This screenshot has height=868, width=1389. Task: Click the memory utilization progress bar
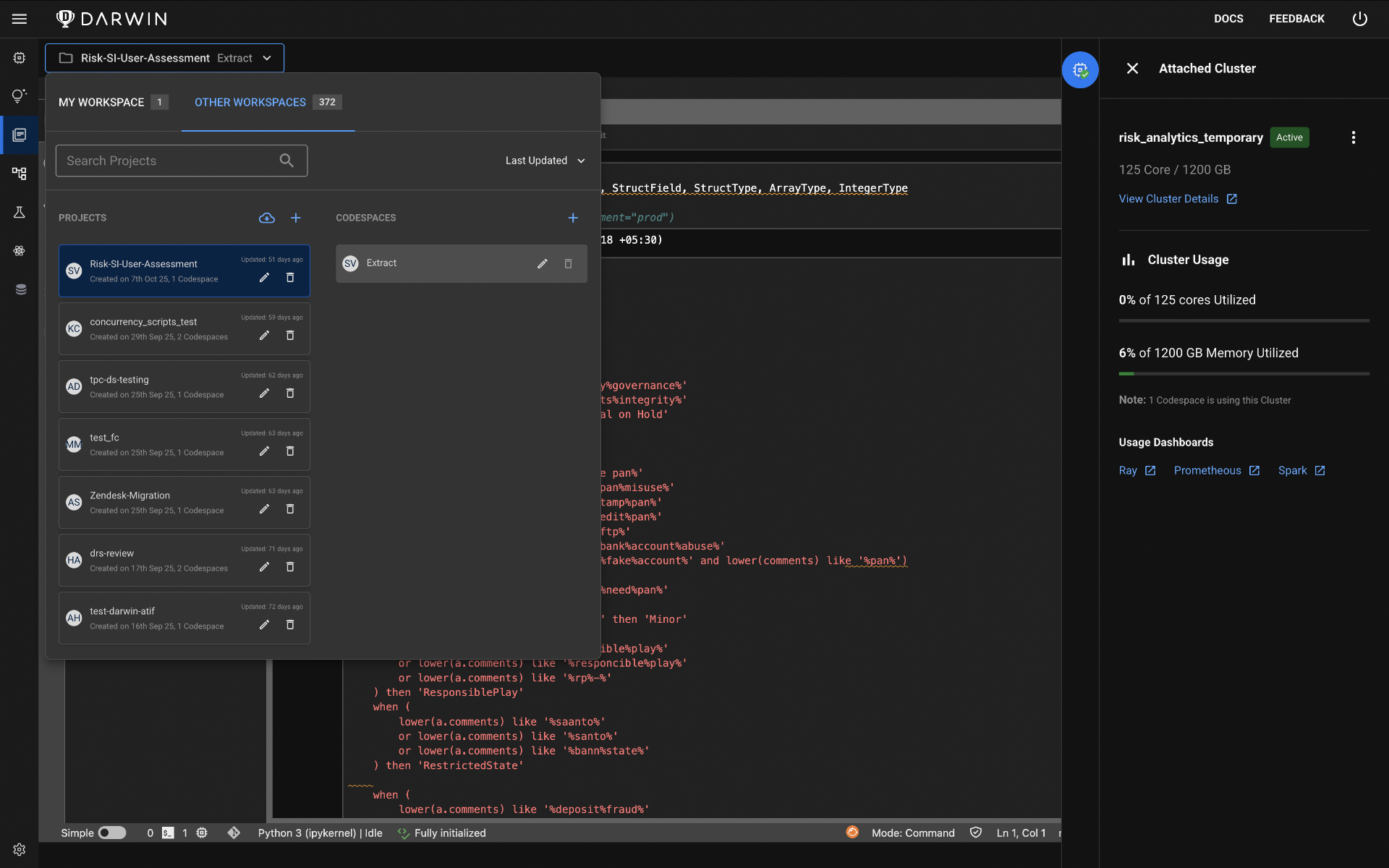pyautogui.click(x=1244, y=374)
